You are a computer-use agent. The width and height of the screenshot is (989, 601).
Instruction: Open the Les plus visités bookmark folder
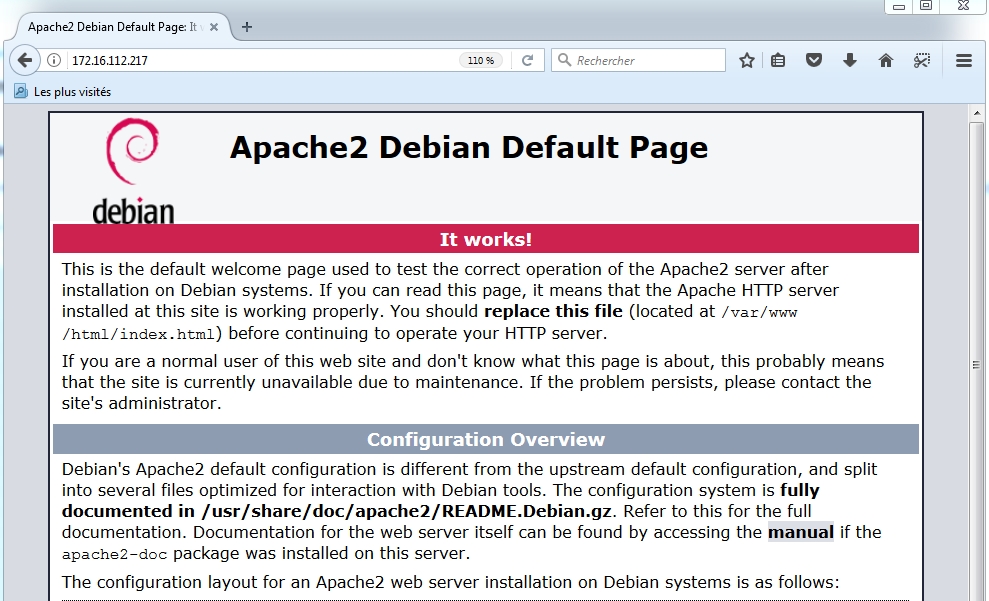point(62,91)
